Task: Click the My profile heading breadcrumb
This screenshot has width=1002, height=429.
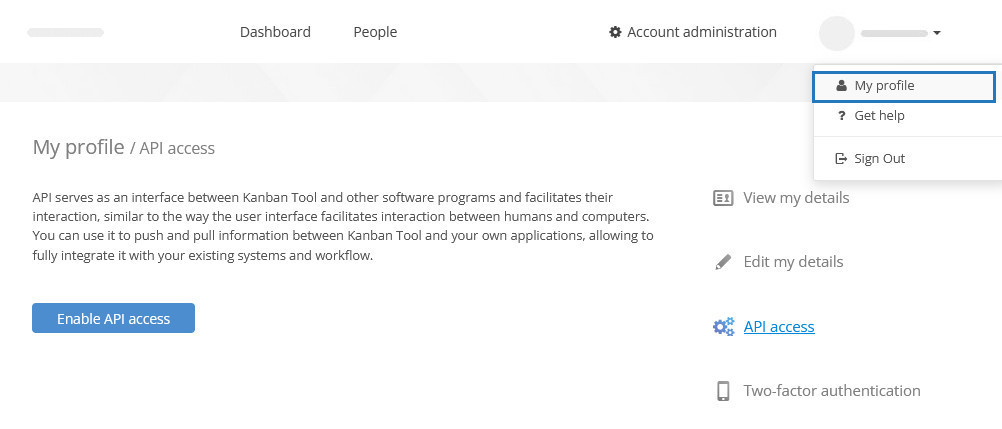Action: (x=78, y=147)
